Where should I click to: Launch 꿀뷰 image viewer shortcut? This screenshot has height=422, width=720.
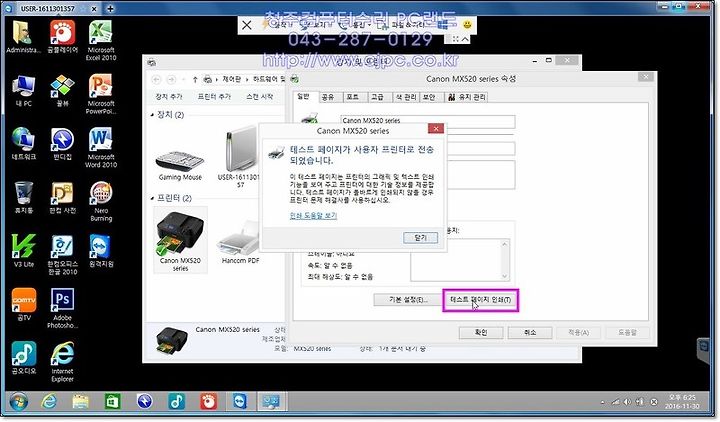coord(62,91)
